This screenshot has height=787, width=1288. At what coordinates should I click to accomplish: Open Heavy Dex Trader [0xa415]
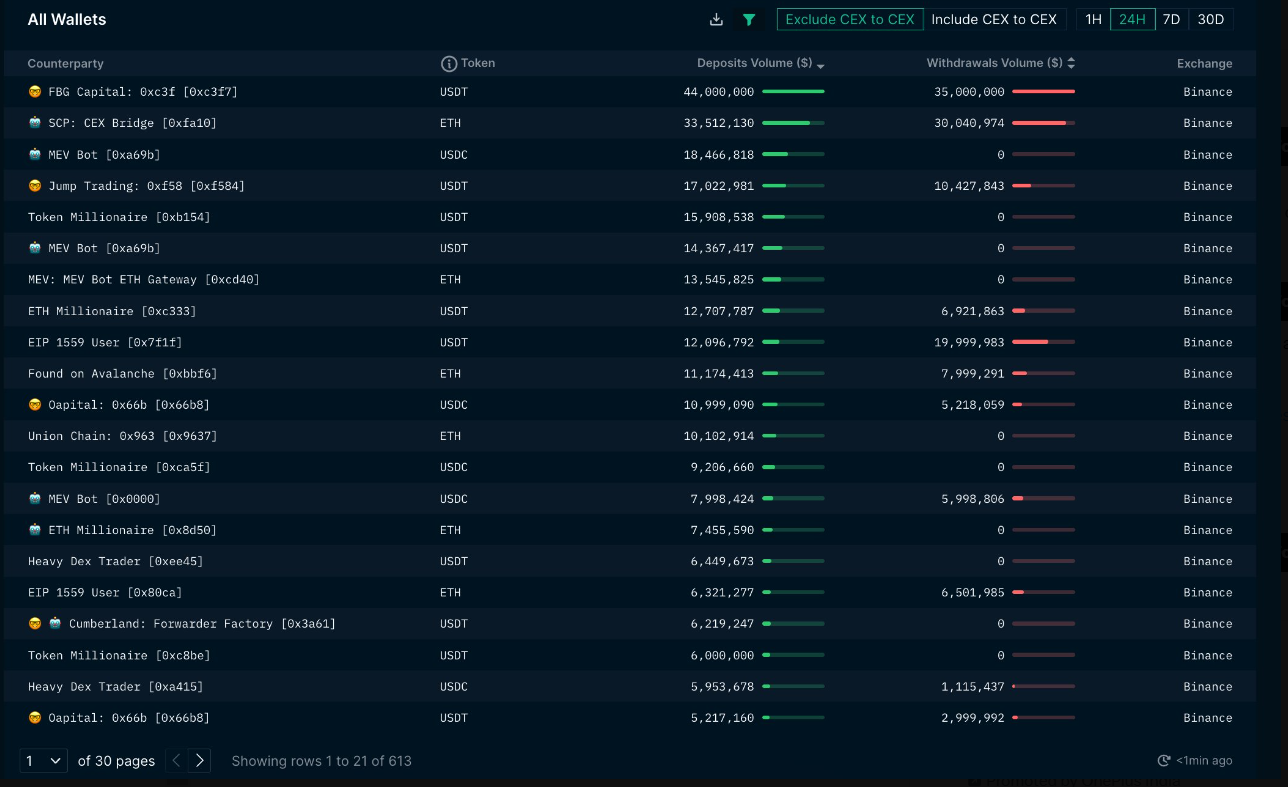point(115,686)
